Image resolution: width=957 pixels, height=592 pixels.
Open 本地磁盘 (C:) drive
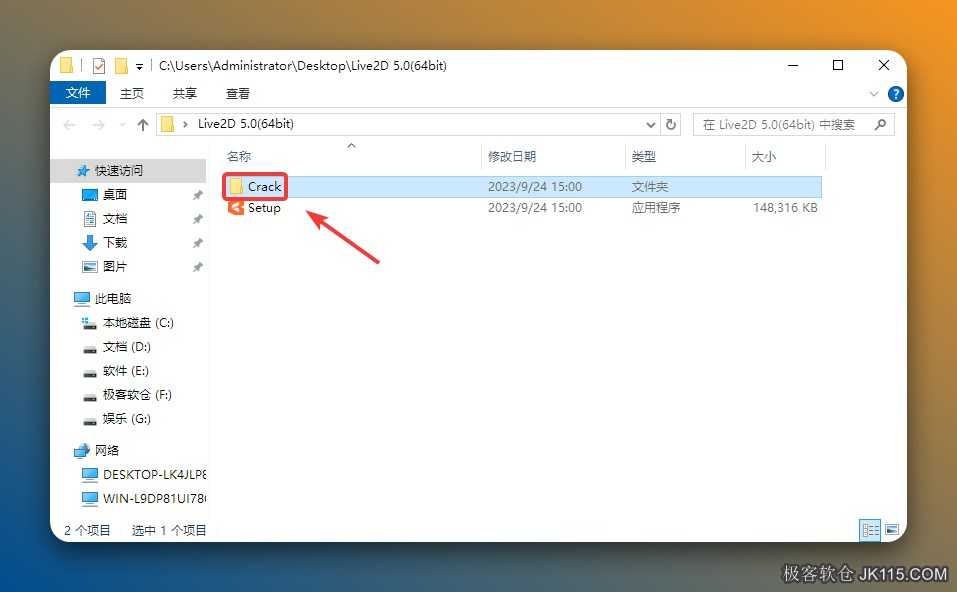138,323
